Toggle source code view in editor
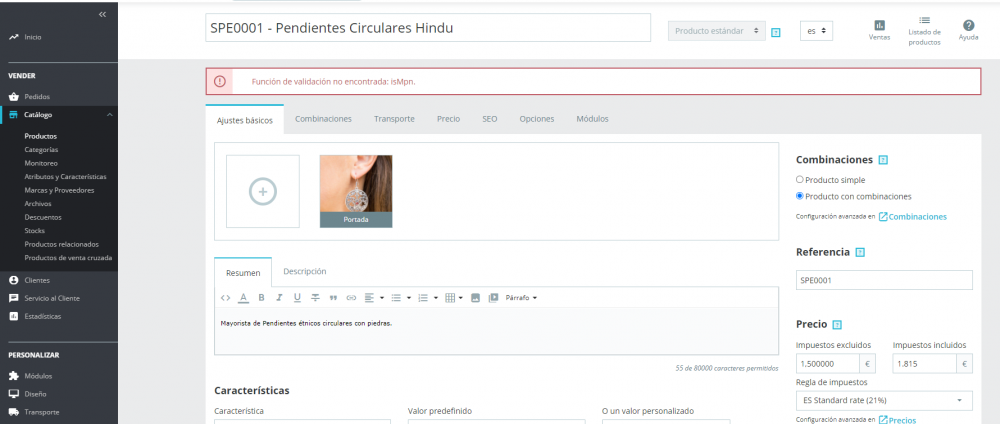Viewport: 1000px width, 424px height. (x=225, y=298)
